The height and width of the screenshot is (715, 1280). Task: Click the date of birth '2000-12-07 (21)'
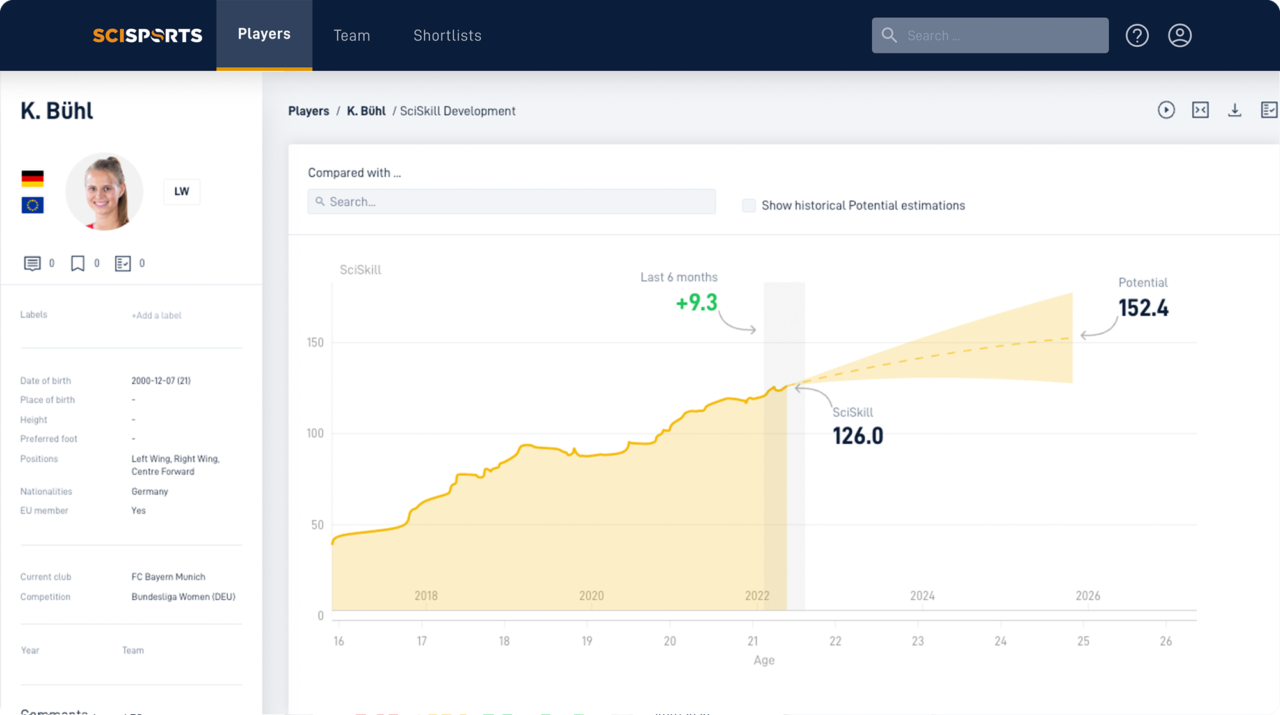(161, 381)
